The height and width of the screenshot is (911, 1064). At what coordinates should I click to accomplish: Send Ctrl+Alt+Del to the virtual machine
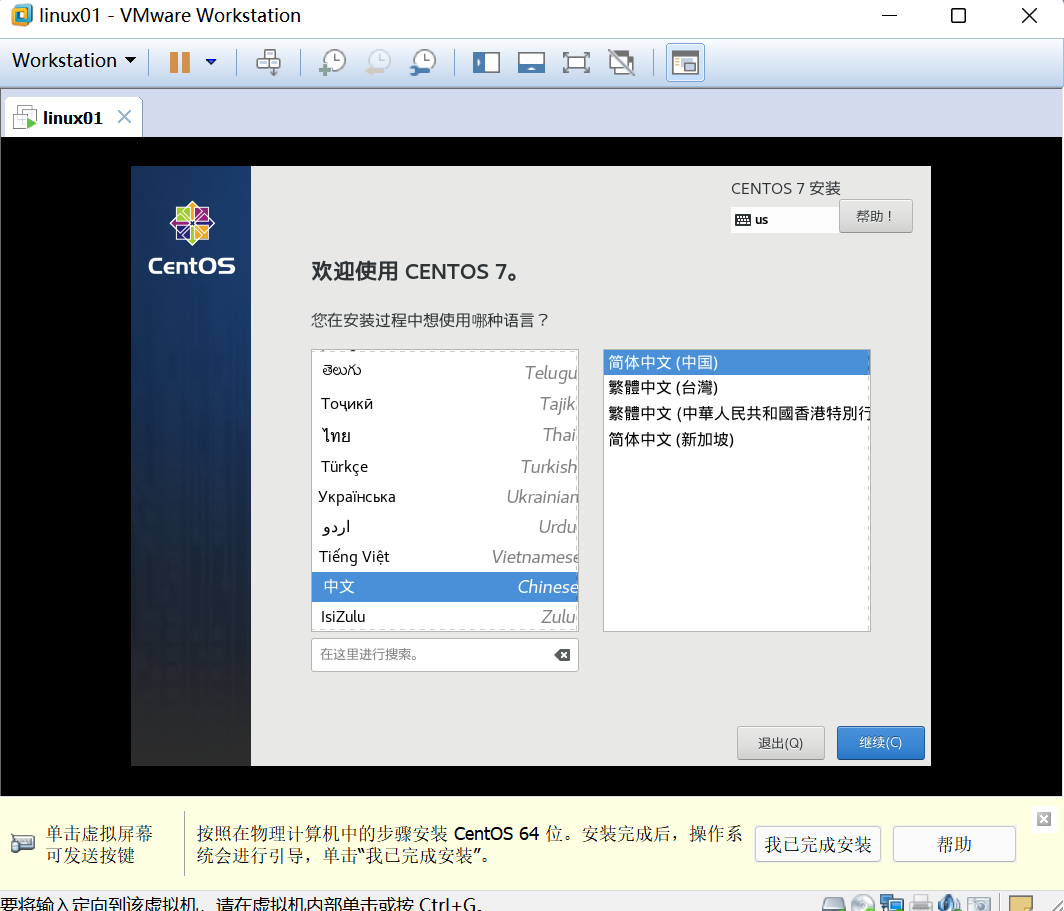268,62
